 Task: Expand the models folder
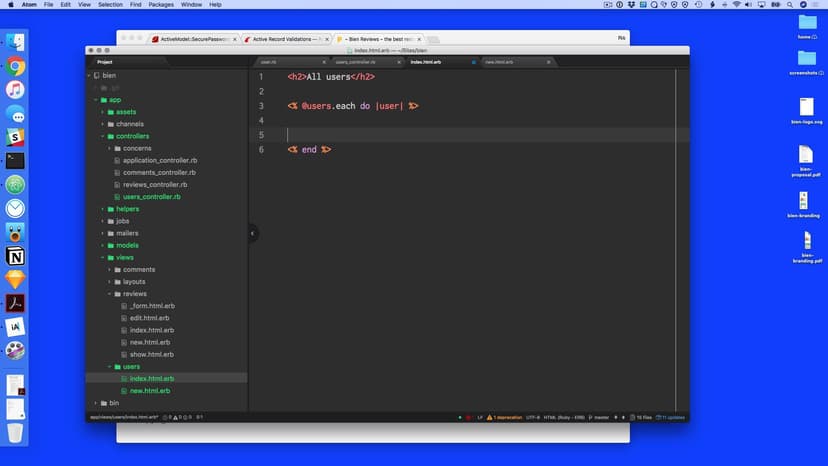[127, 245]
